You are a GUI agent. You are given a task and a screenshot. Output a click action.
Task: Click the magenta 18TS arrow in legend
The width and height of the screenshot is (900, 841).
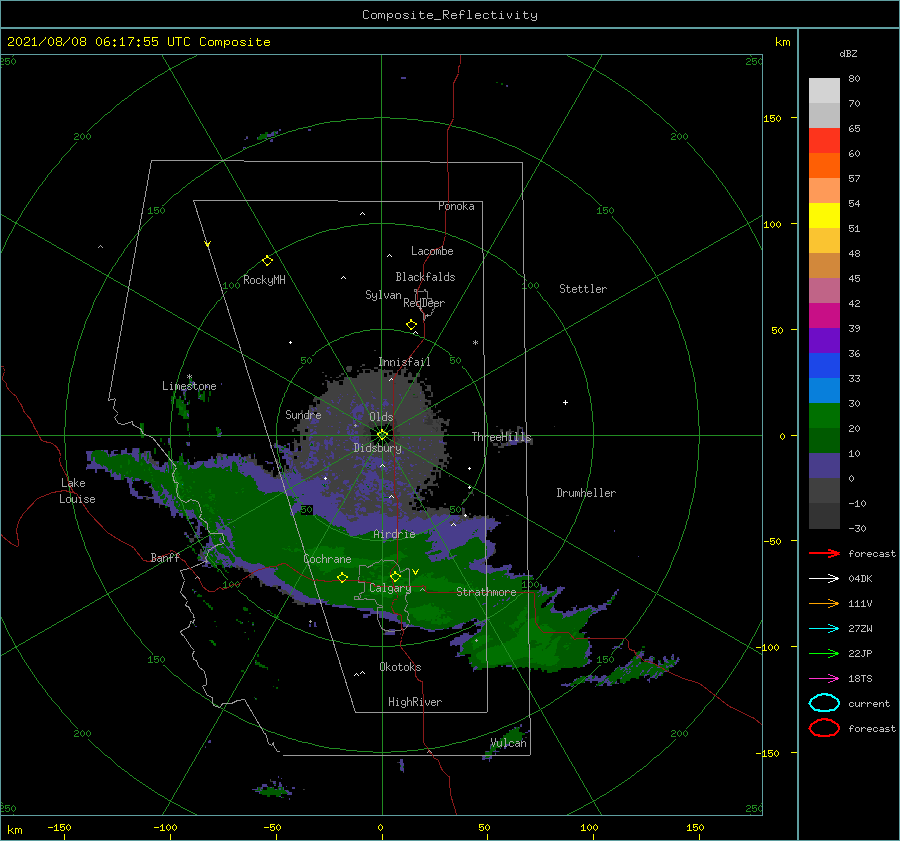[824, 679]
